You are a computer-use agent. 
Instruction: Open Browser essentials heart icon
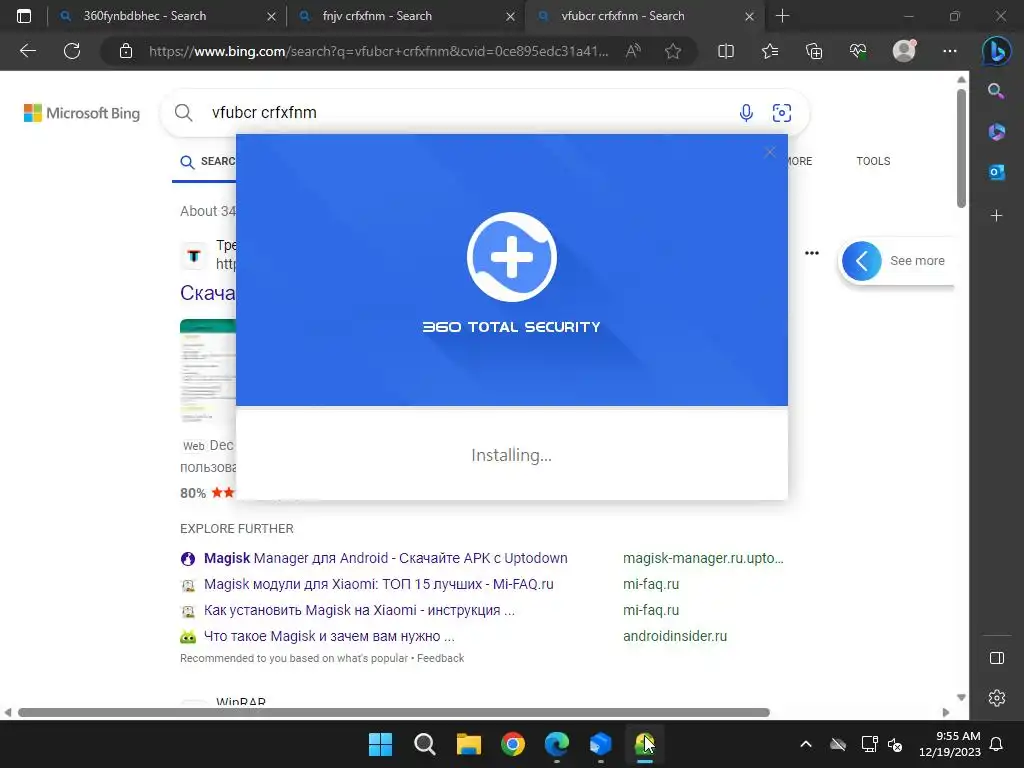(858, 51)
